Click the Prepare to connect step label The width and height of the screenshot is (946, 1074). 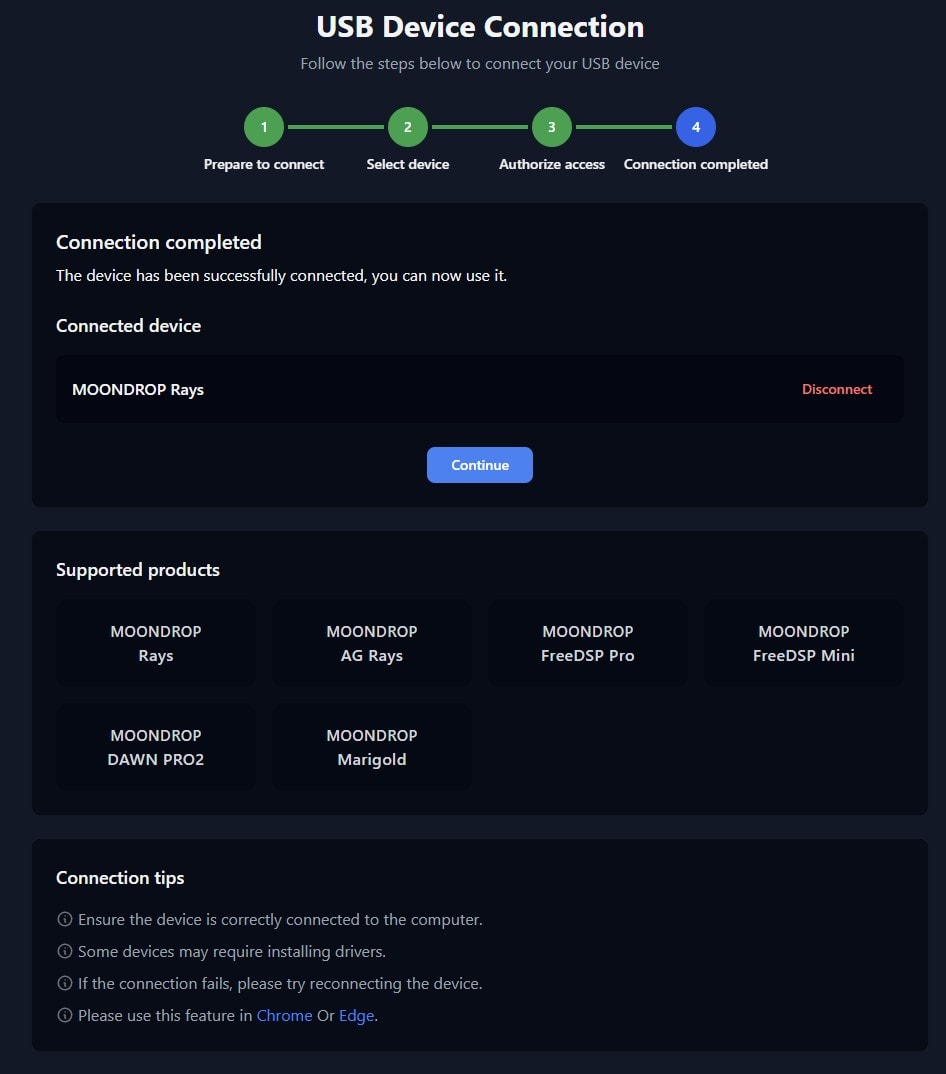click(264, 164)
